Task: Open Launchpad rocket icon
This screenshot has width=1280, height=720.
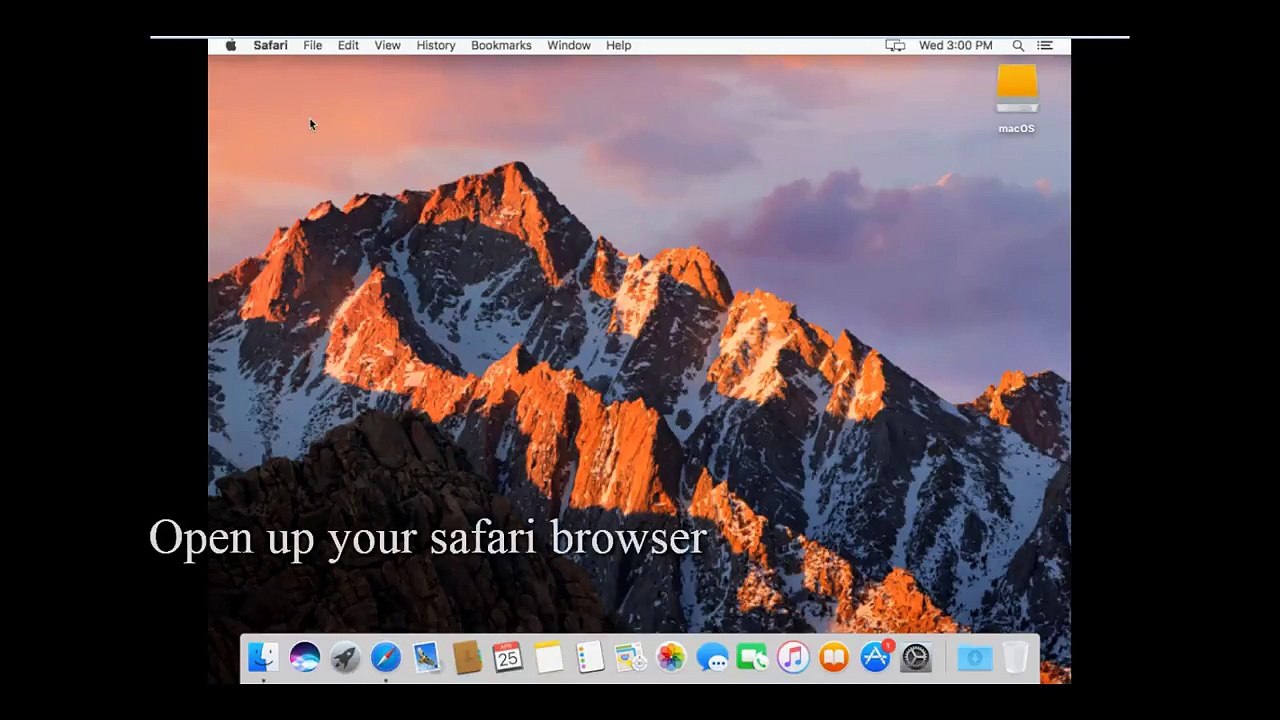Action: (345, 657)
